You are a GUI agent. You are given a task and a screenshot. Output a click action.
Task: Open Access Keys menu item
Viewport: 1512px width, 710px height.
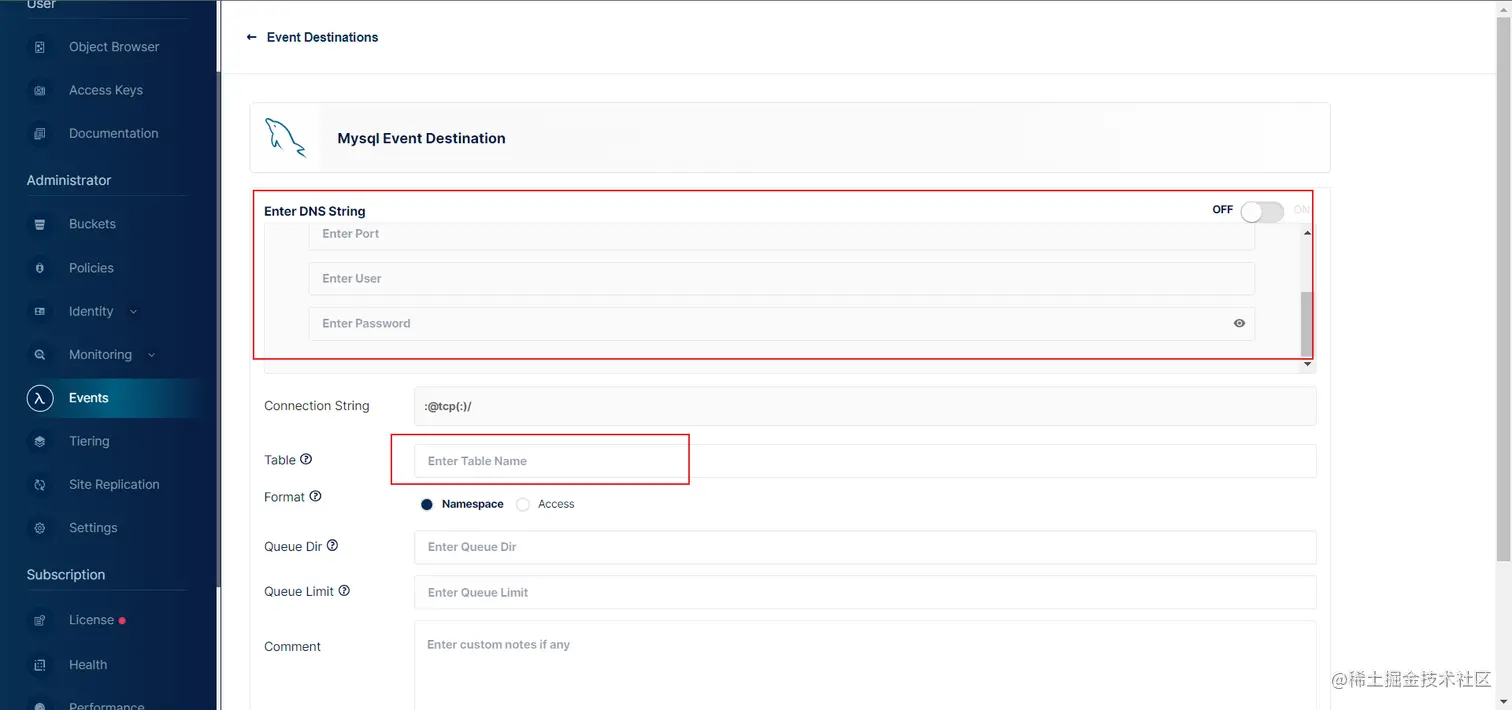tap(106, 90)
